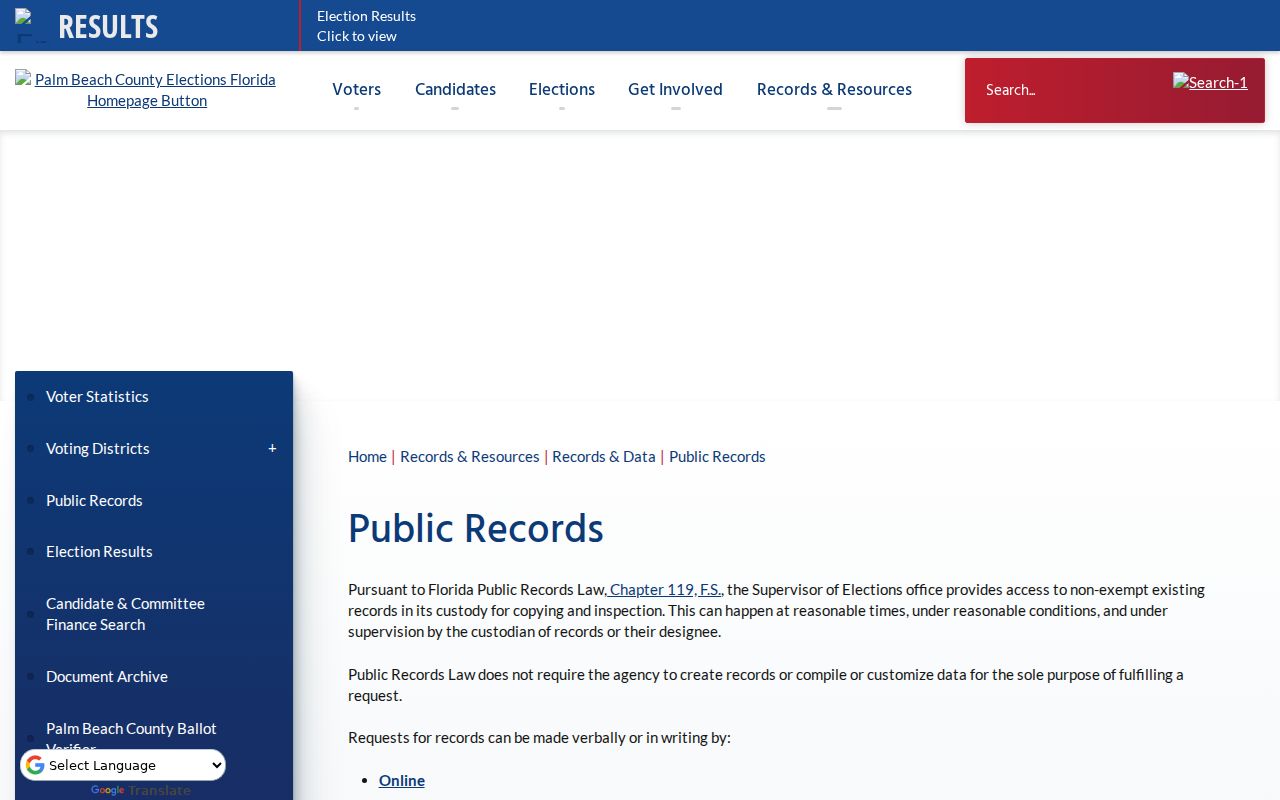The height and width of the screenshot is (800, 1280).
Task: Click Election Results Click to view banner
Action: click(x=366, y=26)
